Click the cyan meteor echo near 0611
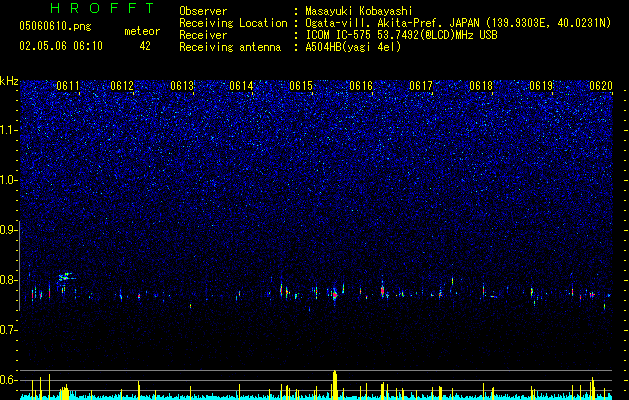The image size is (629, 400). click(66, 276)
